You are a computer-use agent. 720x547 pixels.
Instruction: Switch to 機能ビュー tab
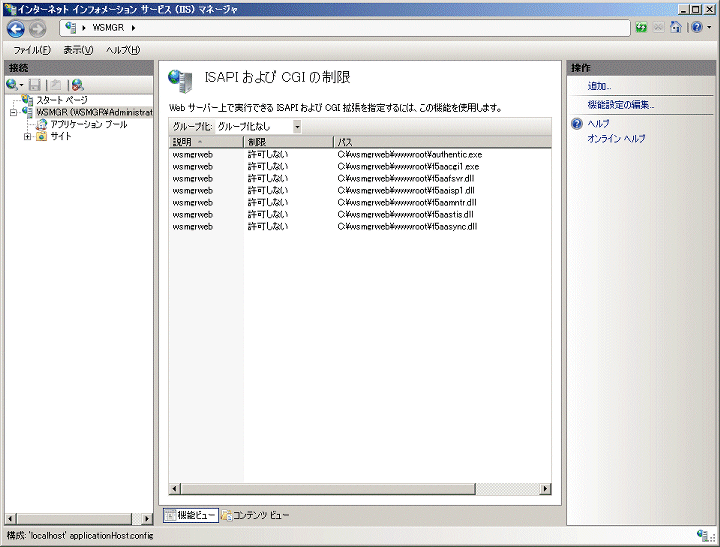tap(191, 515)
